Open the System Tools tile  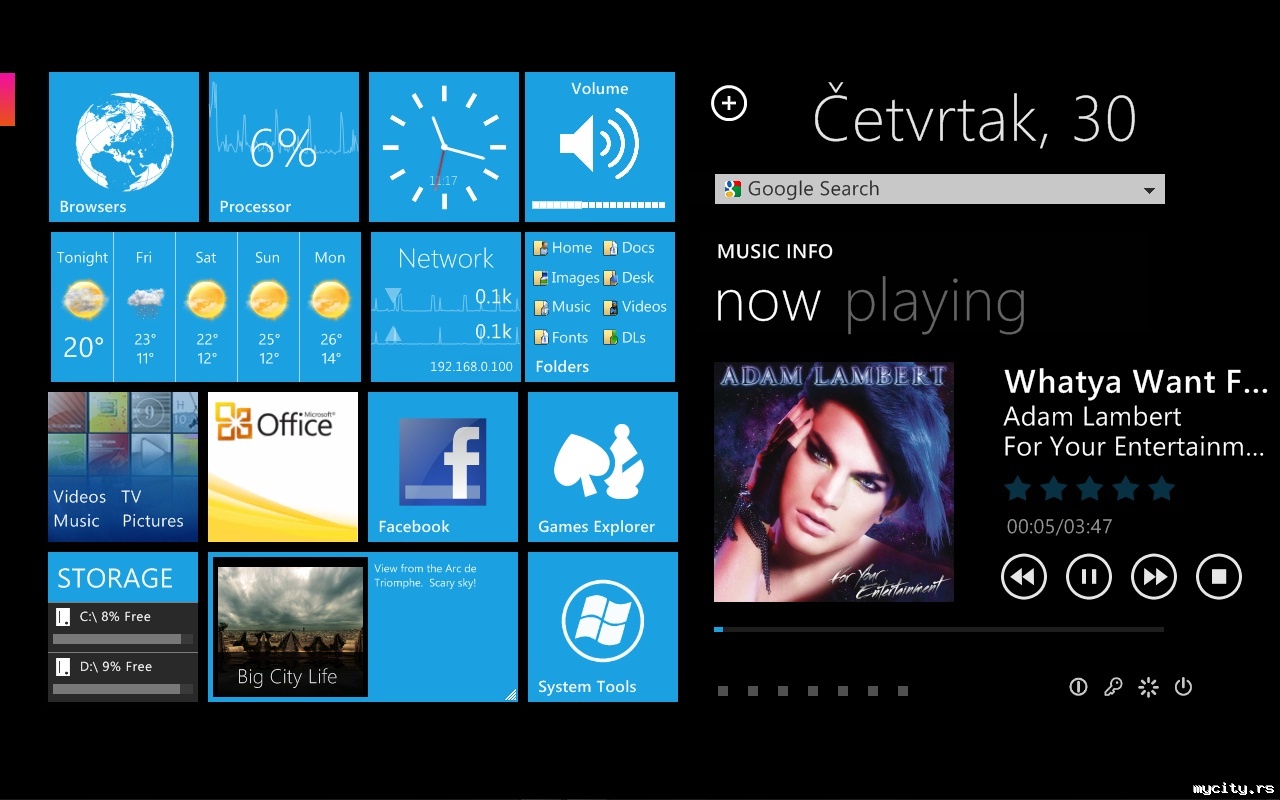603,627
